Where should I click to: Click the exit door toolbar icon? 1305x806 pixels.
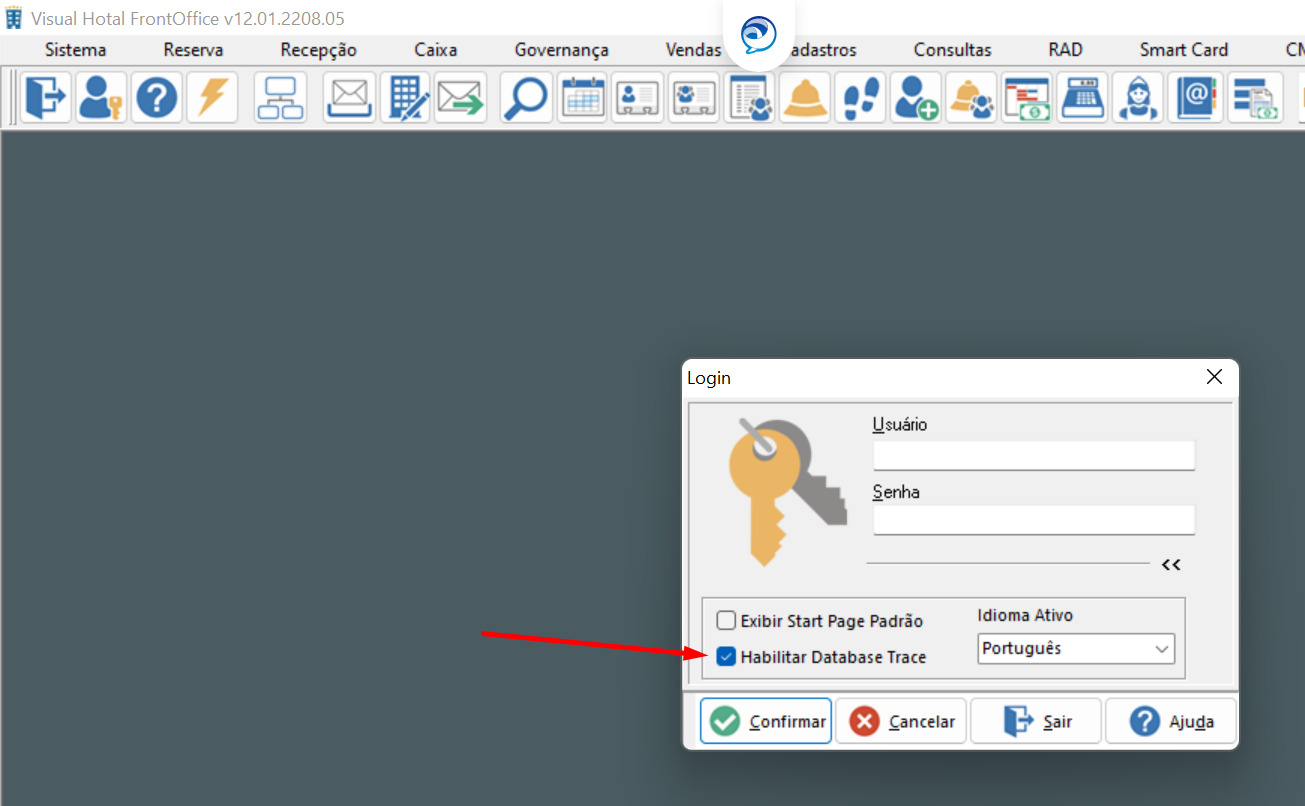pos(45,97)
